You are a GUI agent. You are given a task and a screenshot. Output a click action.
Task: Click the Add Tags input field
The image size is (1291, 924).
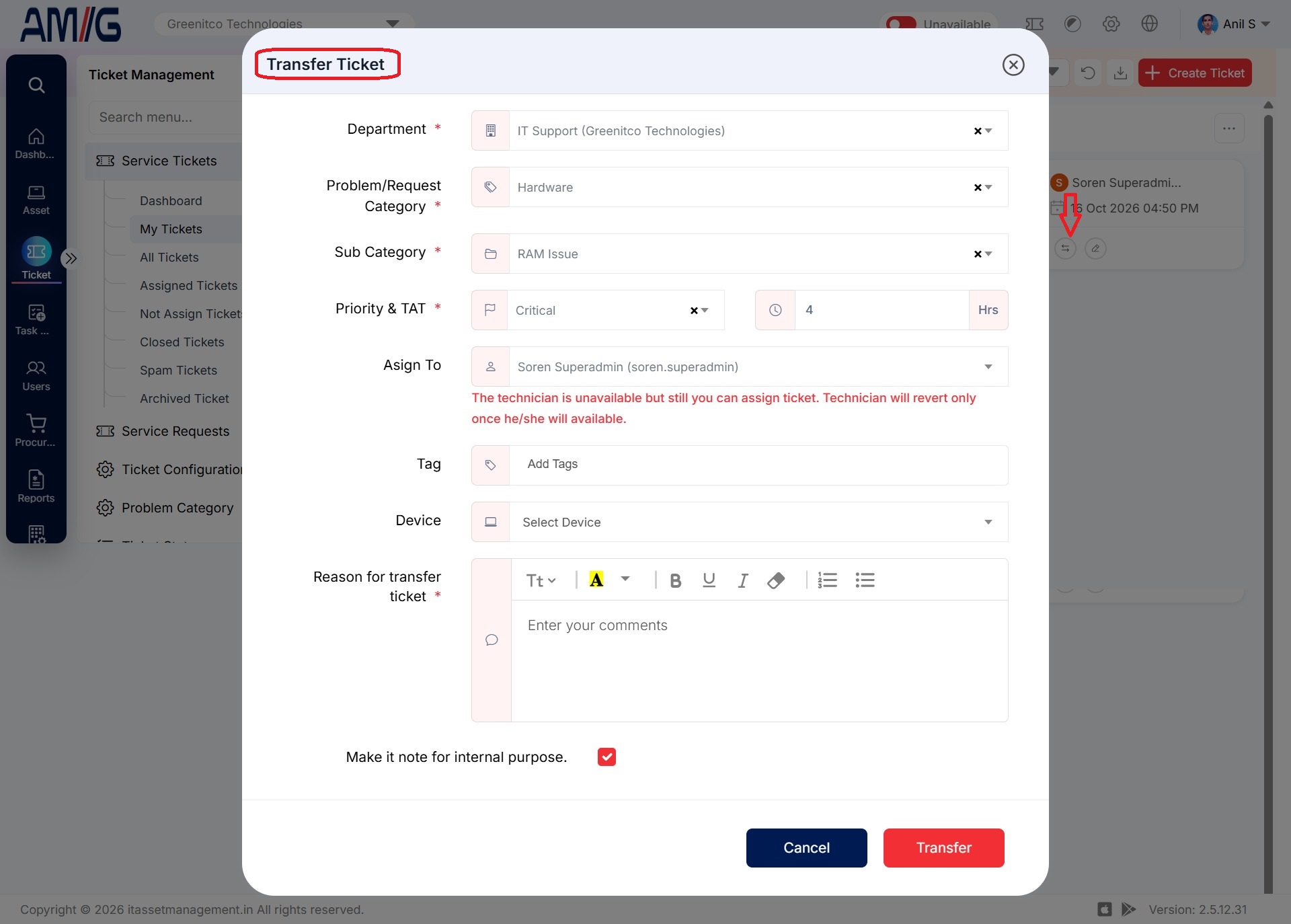(758, 465)
